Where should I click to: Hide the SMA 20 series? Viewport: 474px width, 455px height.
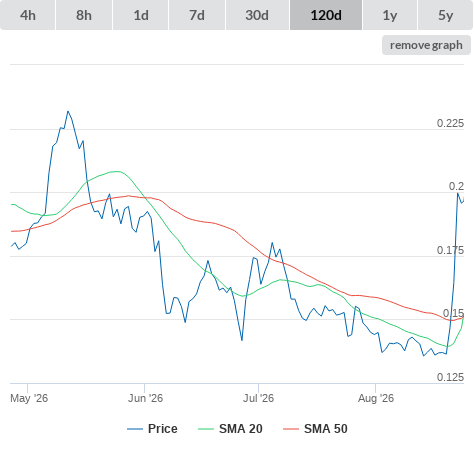(230, 429)
